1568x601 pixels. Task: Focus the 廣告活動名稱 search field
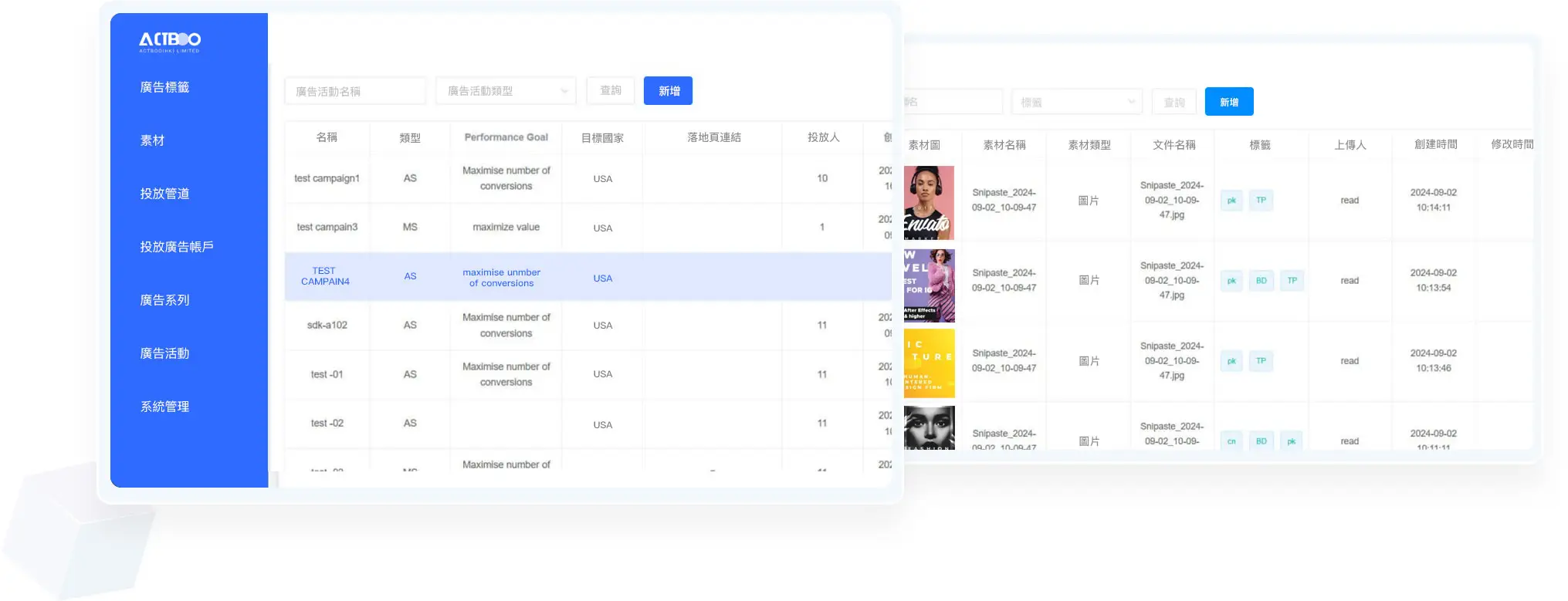[x=355, y=91]
